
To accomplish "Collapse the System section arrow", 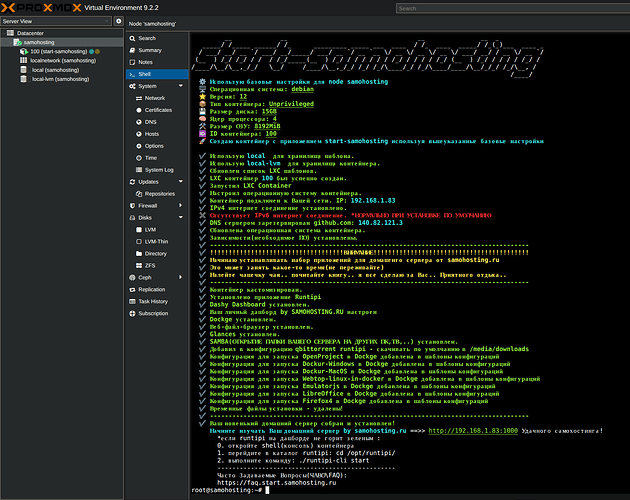I will click(x=181, y=86).
